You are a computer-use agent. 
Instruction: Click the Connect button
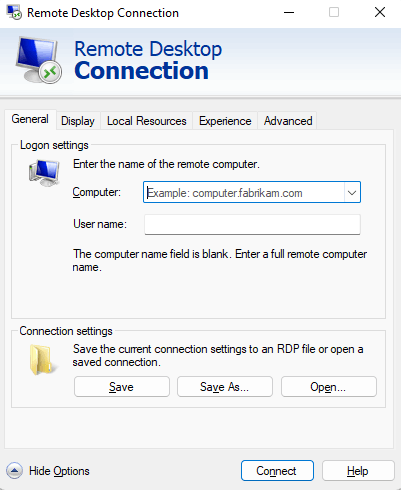coord(277,471)
